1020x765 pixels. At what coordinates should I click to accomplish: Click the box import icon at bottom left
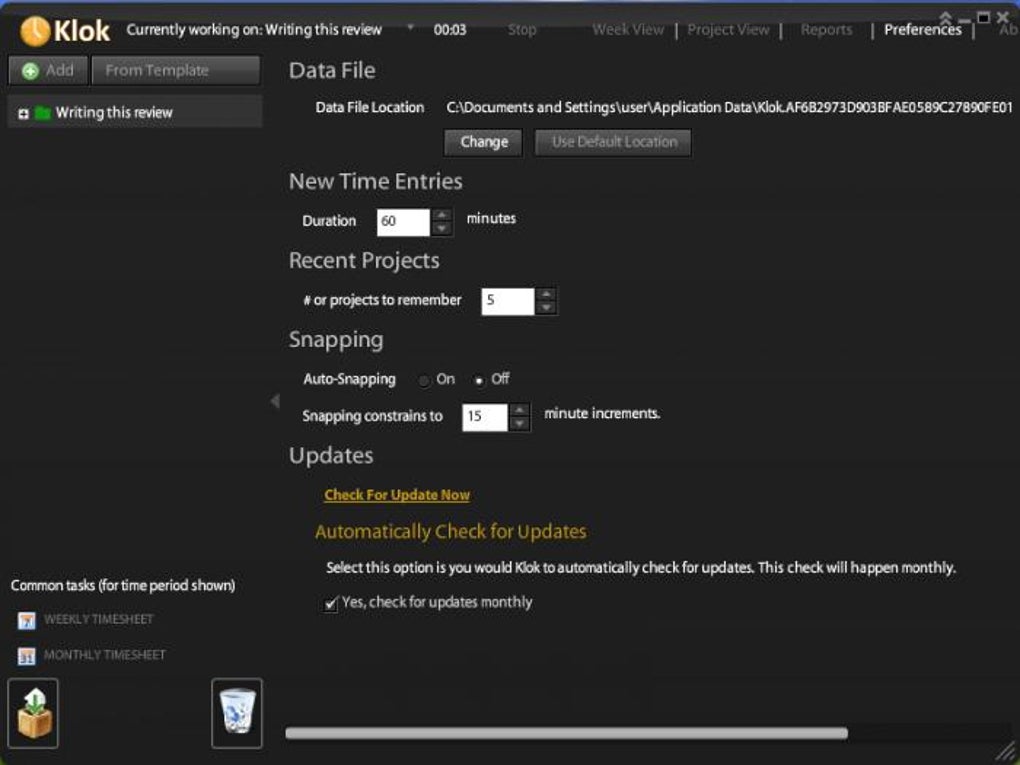tap(33, 713)
